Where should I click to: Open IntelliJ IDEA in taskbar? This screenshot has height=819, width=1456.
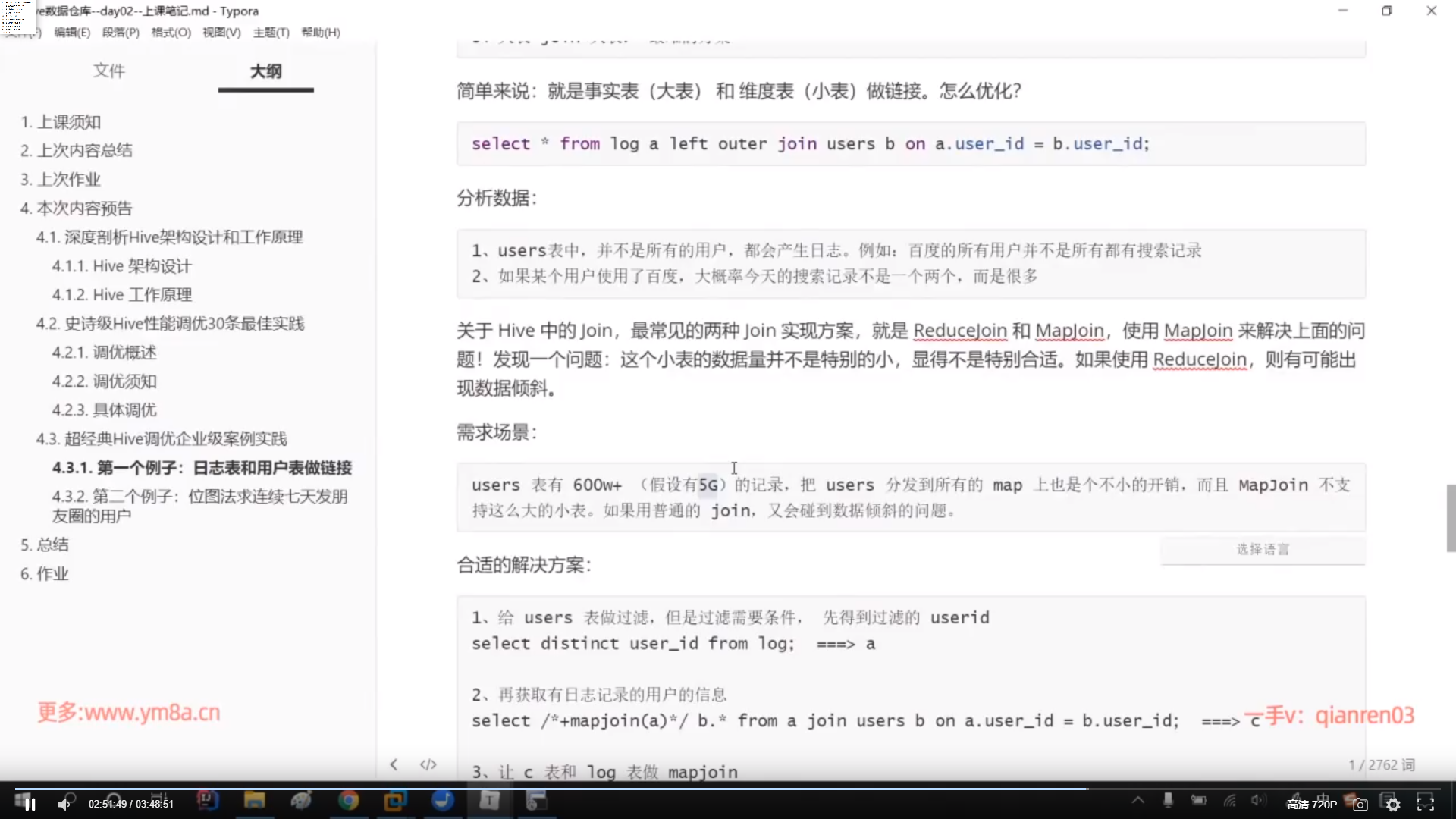point(207,800)
